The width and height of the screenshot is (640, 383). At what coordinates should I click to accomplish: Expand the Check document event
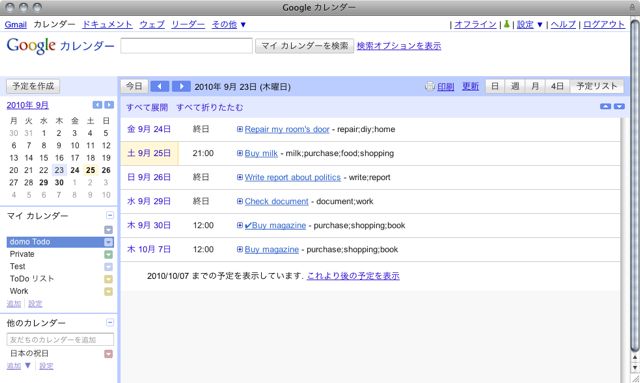click(x=240, y=201)
